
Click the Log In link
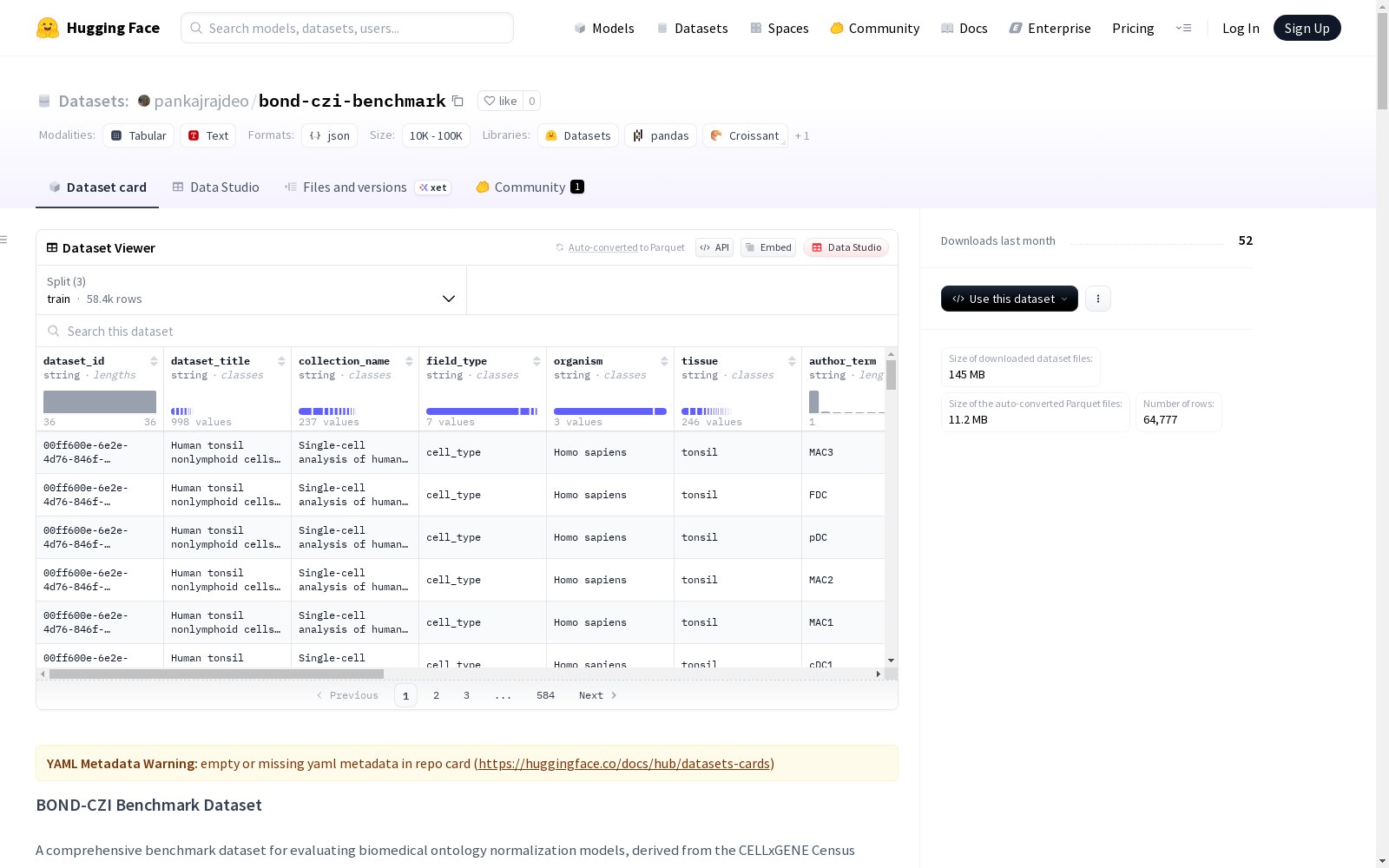tap(1241, 28)
